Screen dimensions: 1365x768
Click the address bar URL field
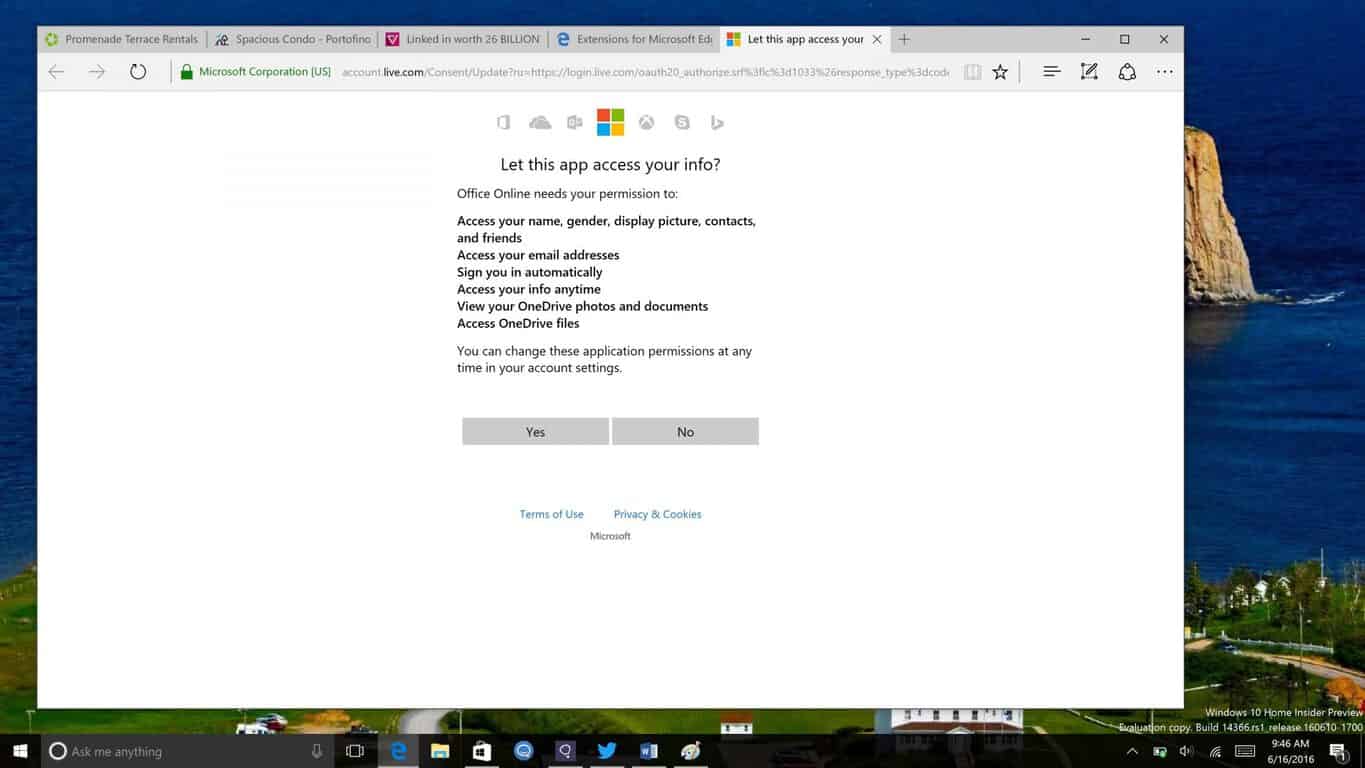pyautogui.click(x=645, y=72)
